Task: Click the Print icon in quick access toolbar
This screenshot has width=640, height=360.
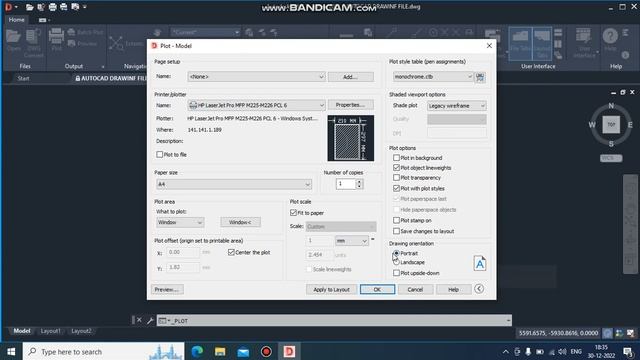Action: click(53, 7)
